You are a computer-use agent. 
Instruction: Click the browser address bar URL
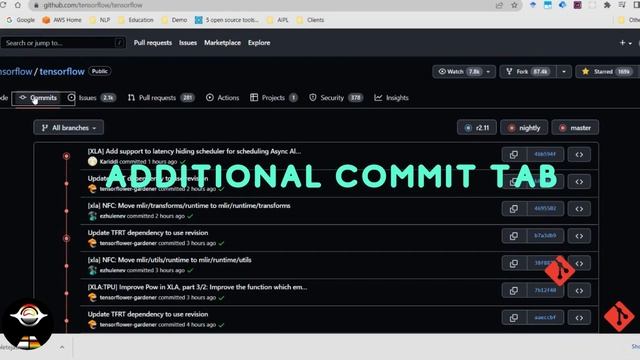click(93, 5)
